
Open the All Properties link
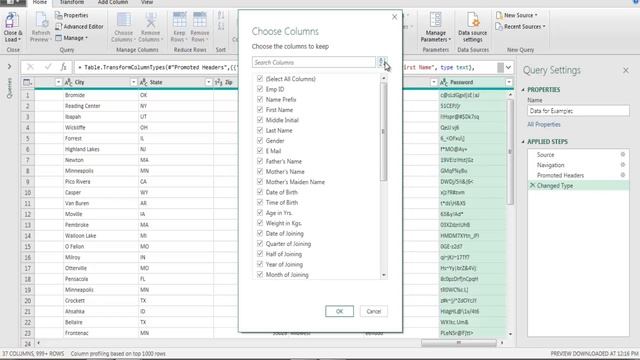[544, 124]
